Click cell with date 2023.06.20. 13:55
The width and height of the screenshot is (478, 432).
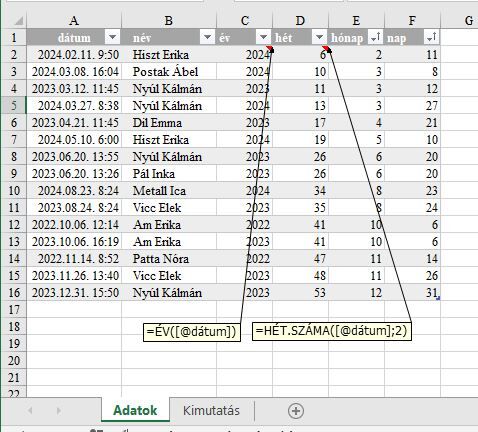click(74, 156)
